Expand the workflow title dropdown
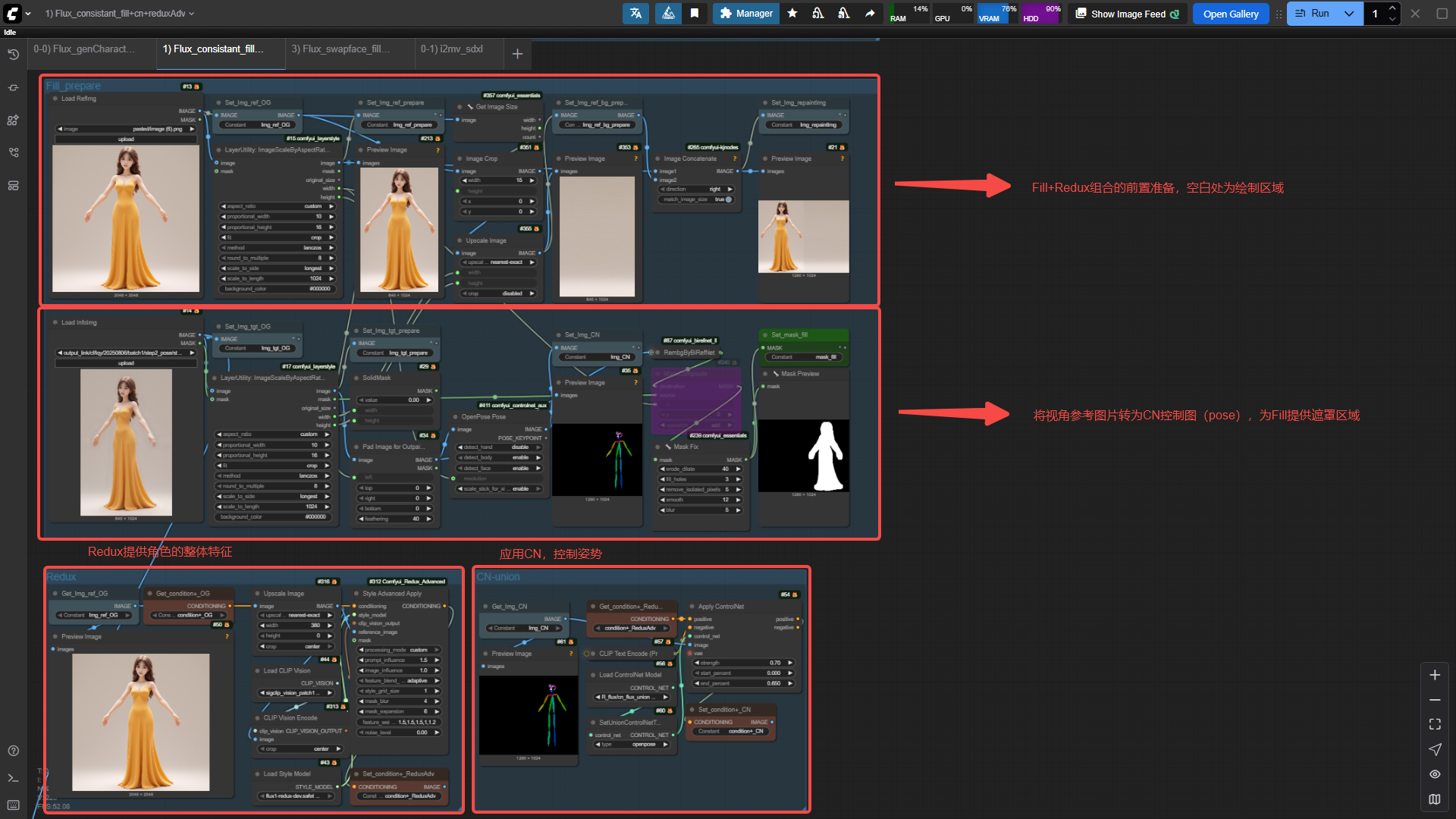Image resolution: width=1456 pixels, height=819 pixels. (x=191, y=14)
